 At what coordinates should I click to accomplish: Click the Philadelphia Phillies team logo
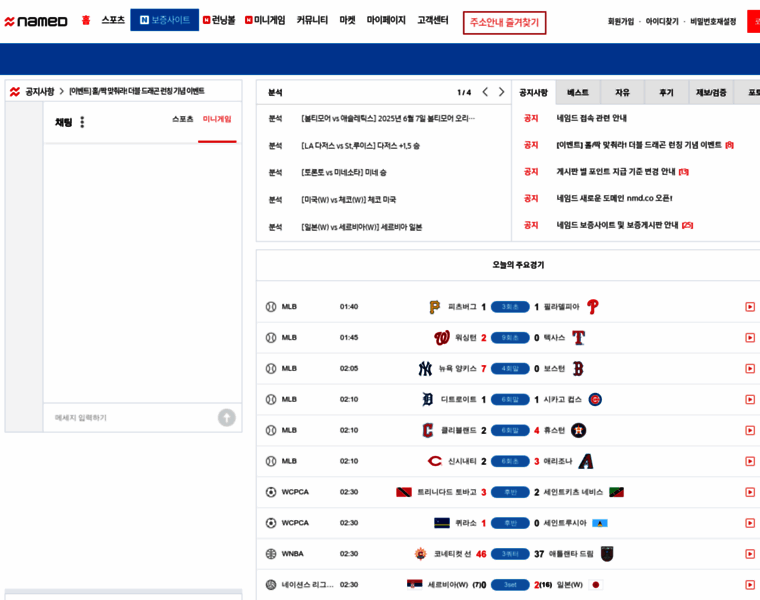tap(592, 307)
